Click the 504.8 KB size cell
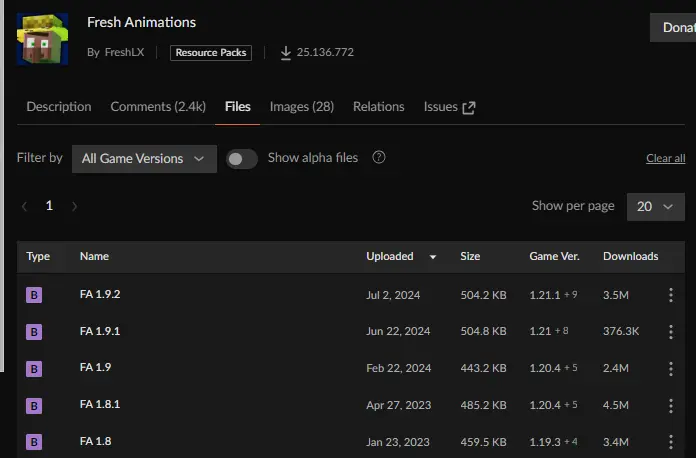The width and height of the screenshot is (696, 458). [483, 332]
